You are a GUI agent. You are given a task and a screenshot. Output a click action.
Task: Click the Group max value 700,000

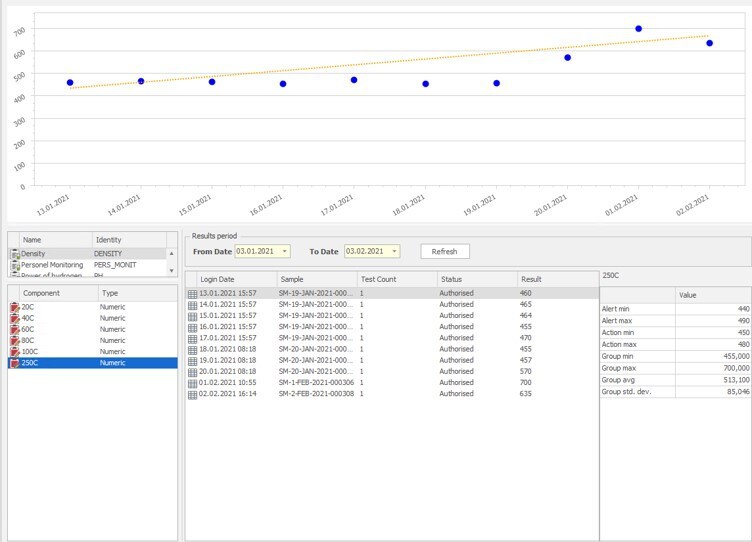tap(736, 368)
